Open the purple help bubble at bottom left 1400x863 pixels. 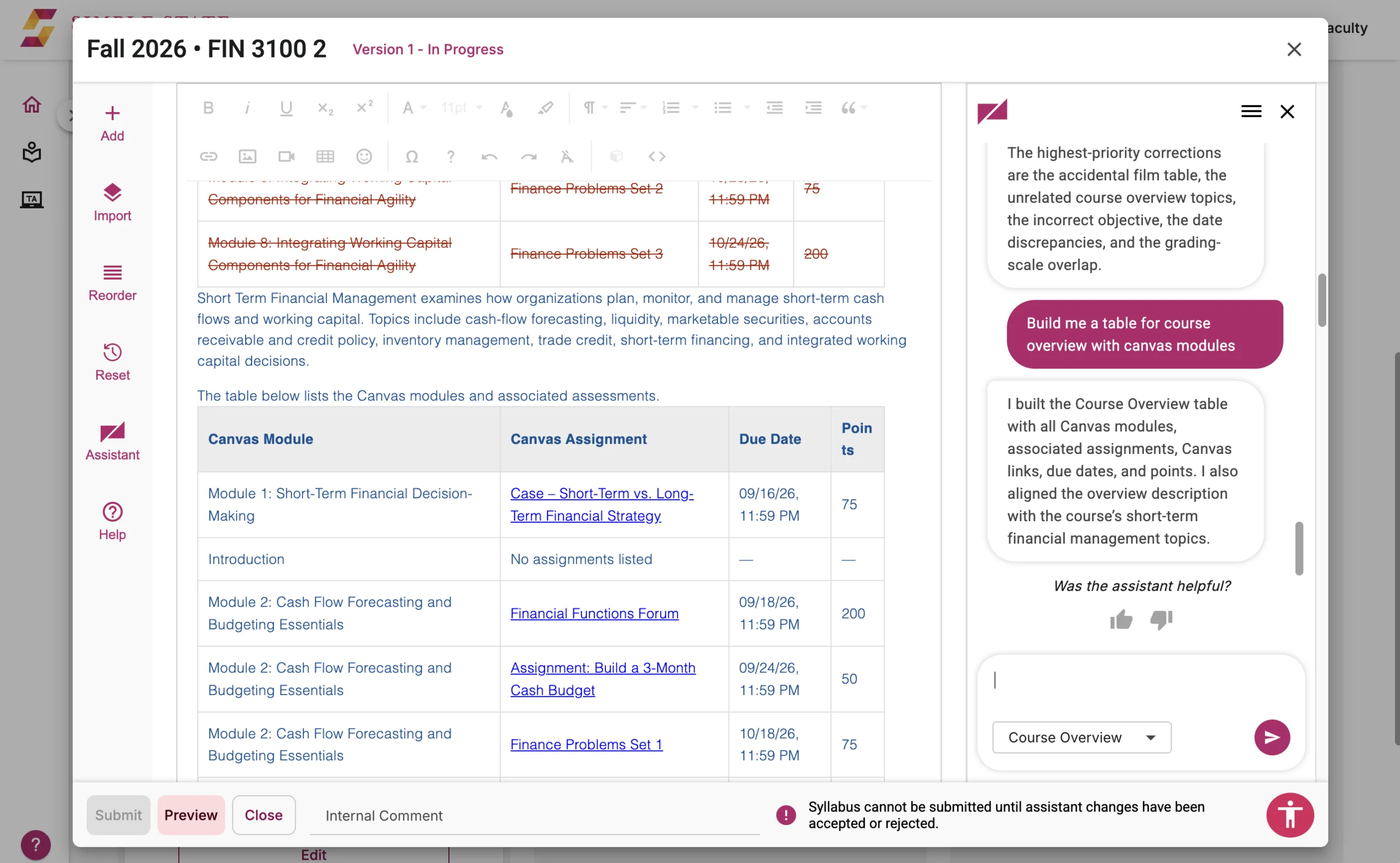tap(36, 844)
